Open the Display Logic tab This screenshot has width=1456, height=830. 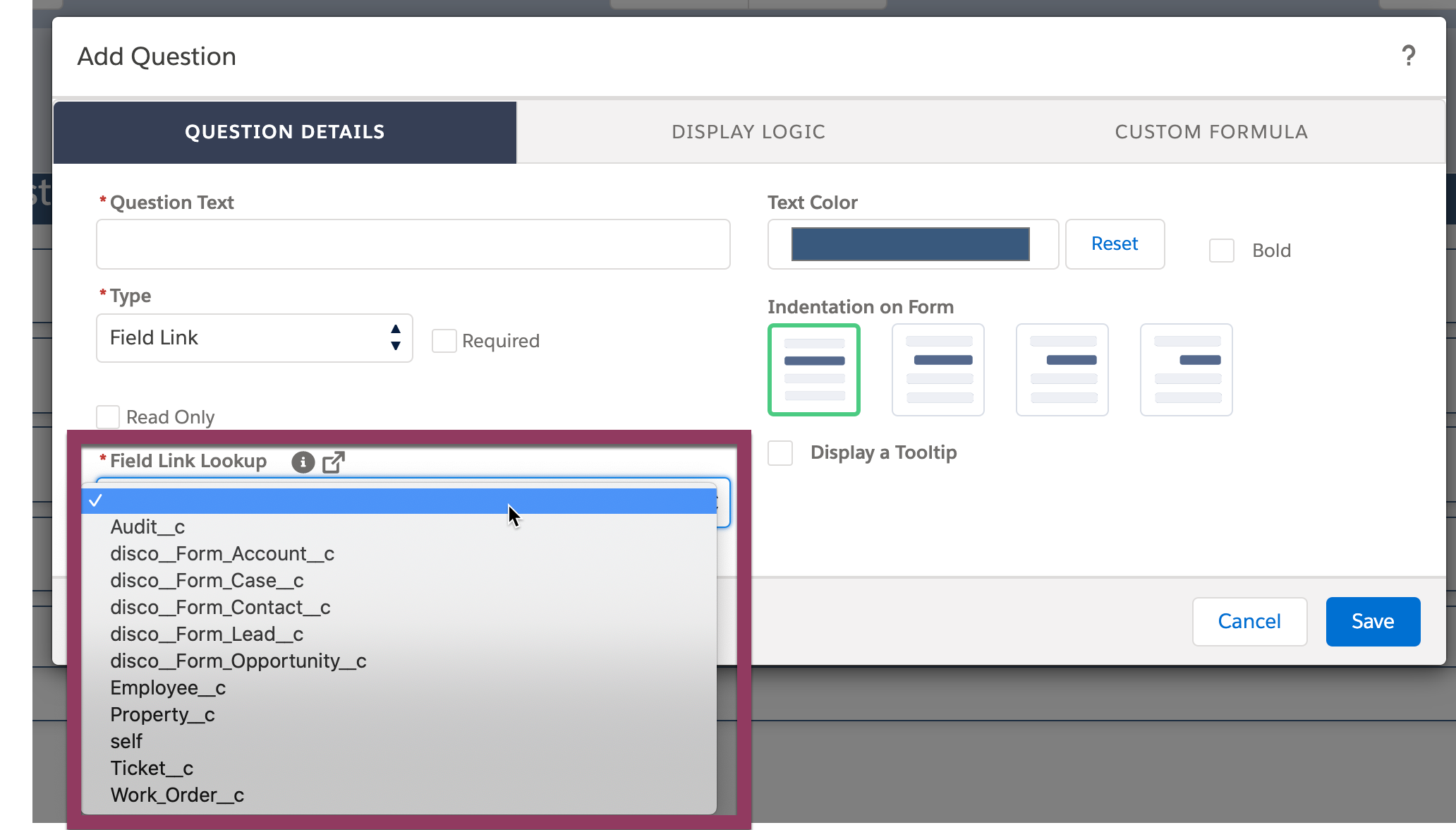(748, 132)
